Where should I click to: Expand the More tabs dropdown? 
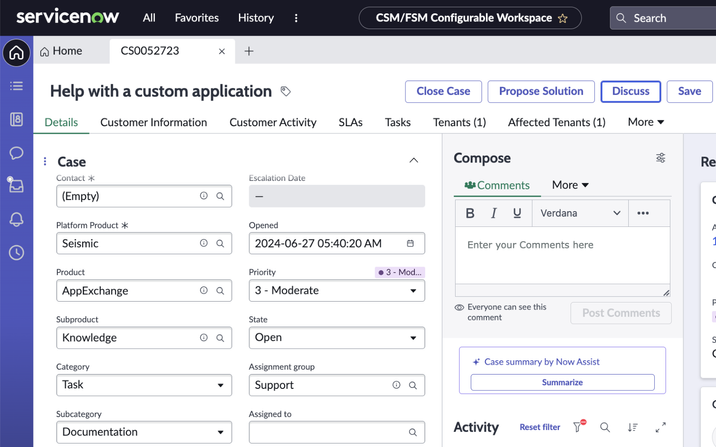click(646, 122)
